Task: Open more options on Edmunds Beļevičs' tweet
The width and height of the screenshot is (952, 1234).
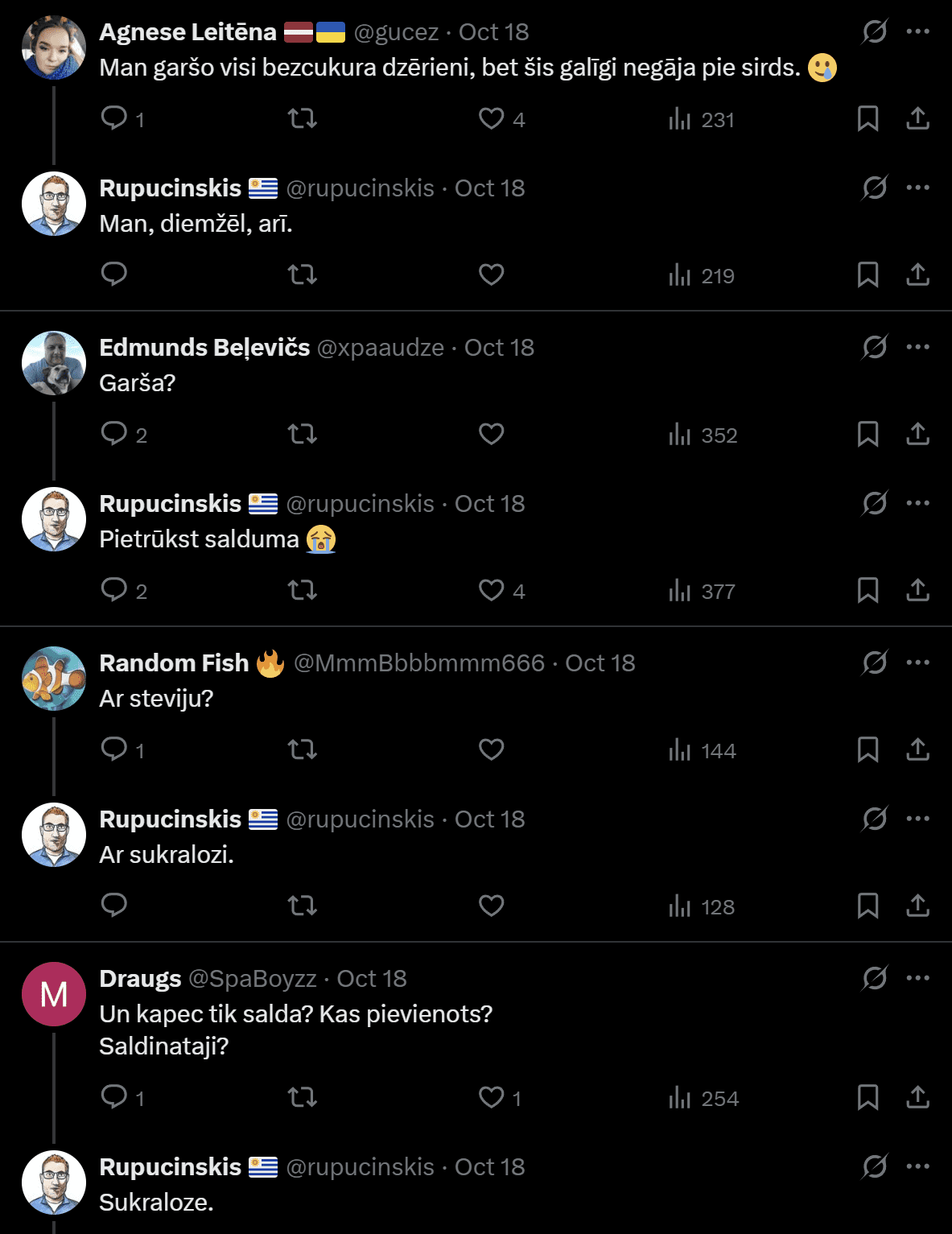Action: click(x=917, y=347)
